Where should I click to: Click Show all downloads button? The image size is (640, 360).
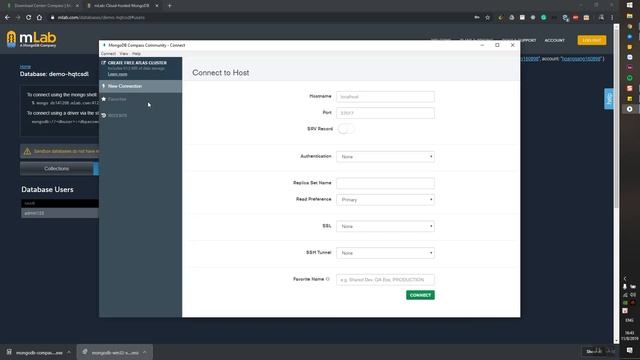[594, 351]
